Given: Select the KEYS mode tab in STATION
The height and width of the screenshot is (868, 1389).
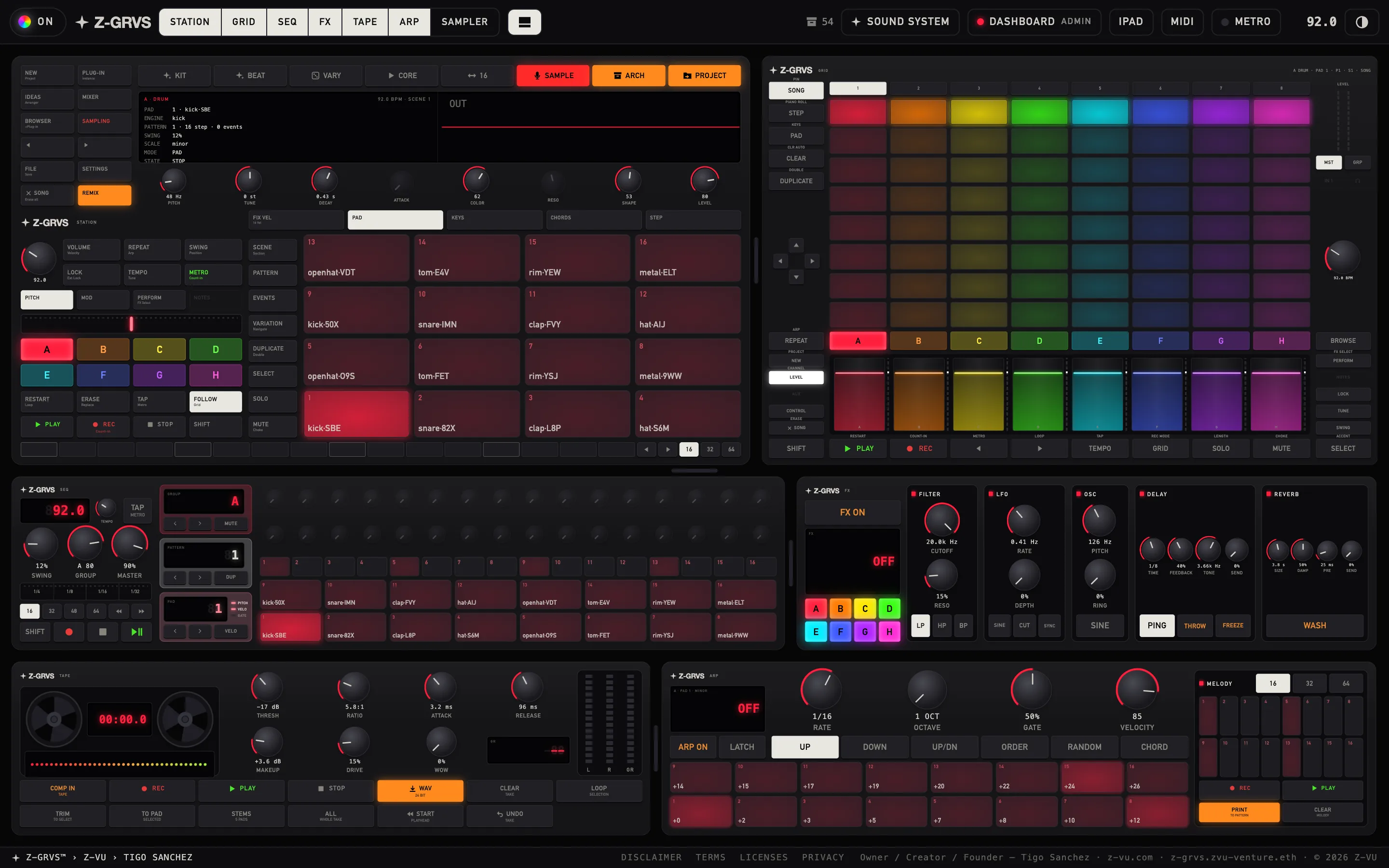Looking at the screenshot, I should (494, 219).
